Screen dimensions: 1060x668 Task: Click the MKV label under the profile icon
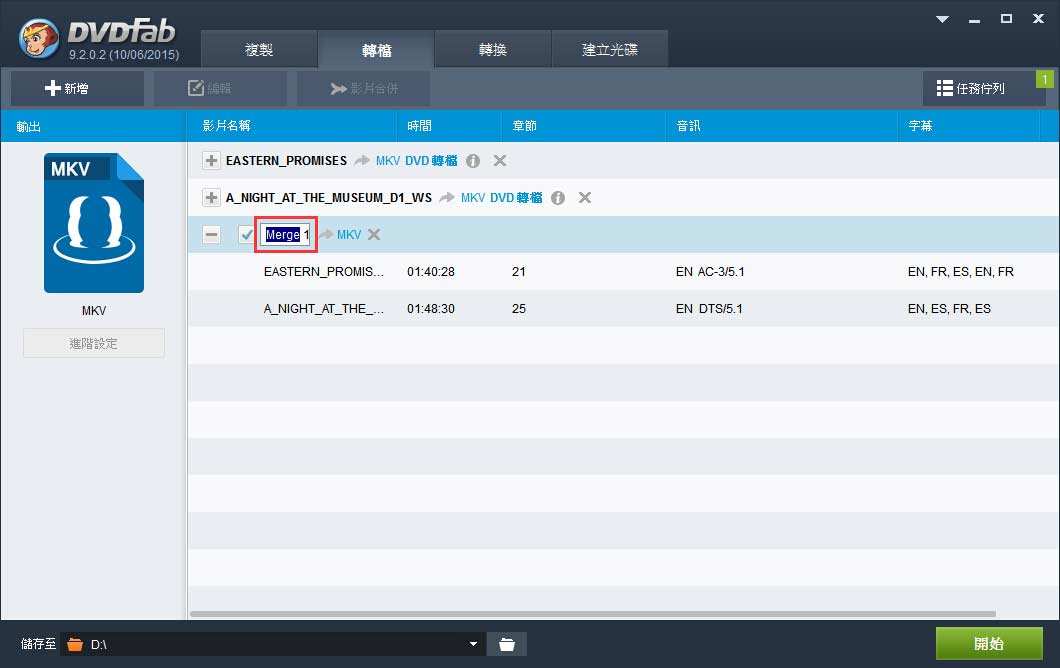click(94, 311)
